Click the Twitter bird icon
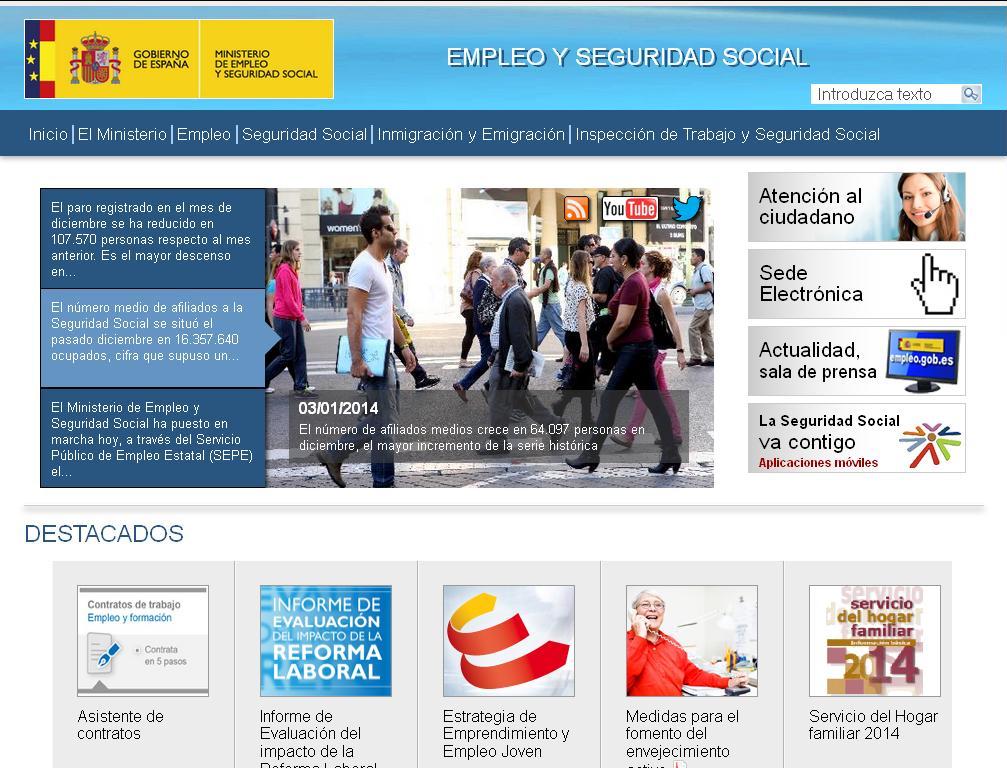Viewport: 1007px width, 768px height. [x=687, y=209]
